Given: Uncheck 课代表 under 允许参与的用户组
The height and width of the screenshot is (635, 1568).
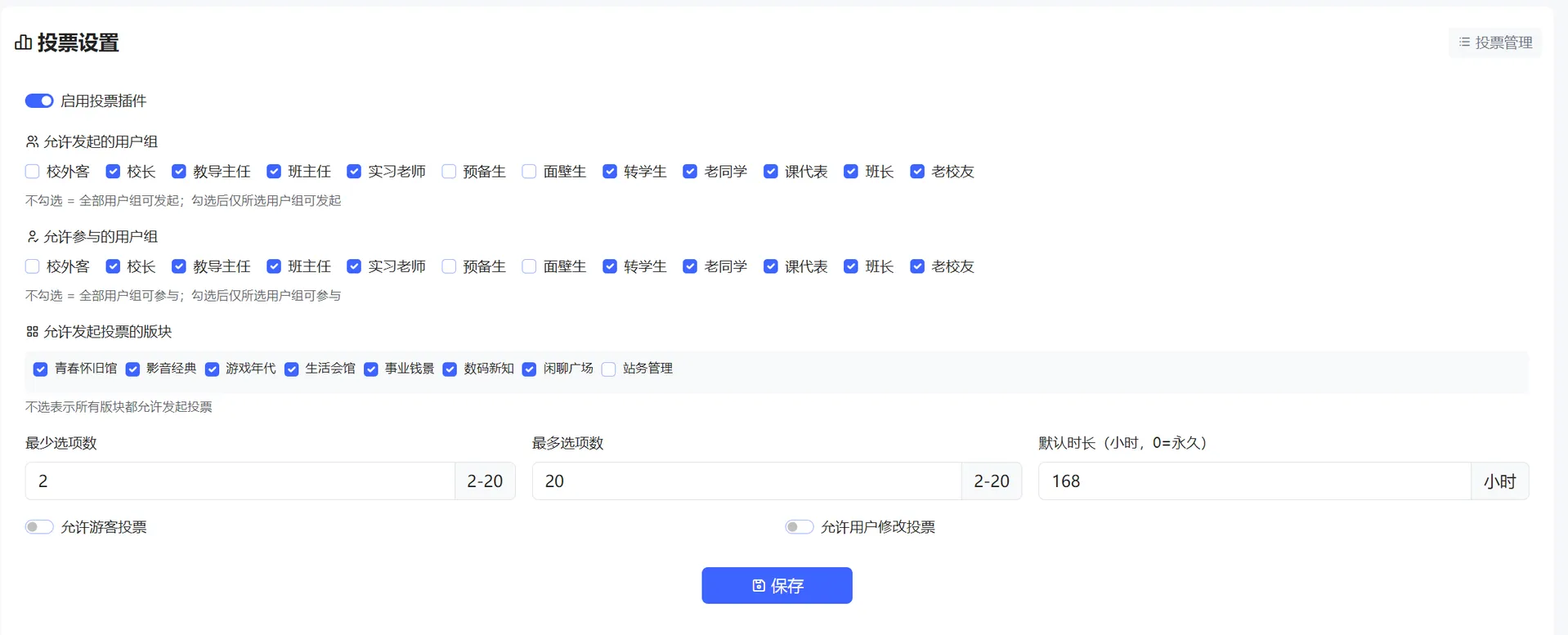Looking at the screenshot, I should 771,266.
